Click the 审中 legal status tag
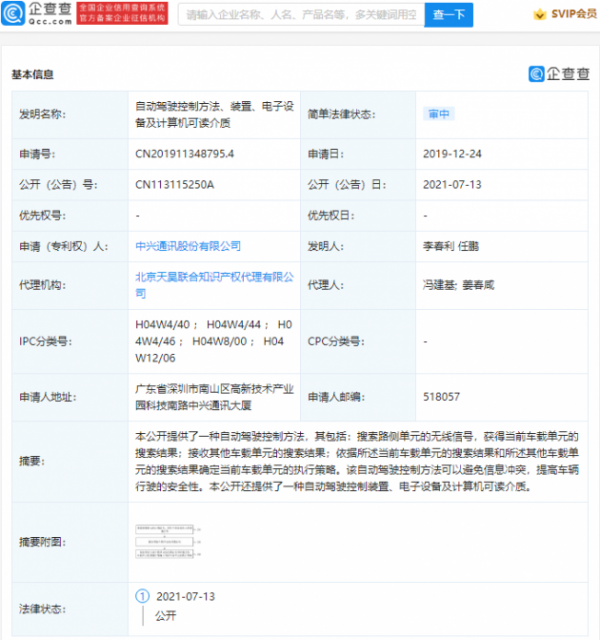600x640 pixels. 439,114
